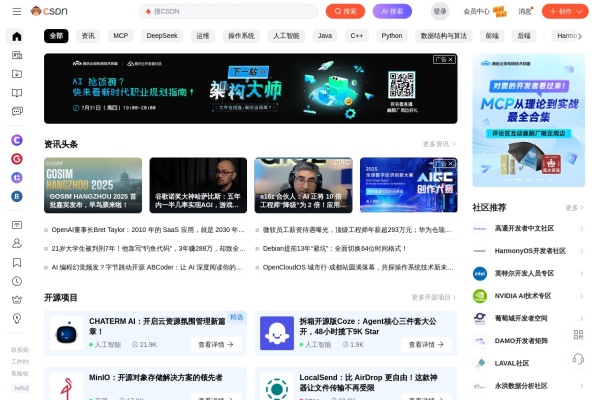Click the headset customer service icon

point(578,359)
